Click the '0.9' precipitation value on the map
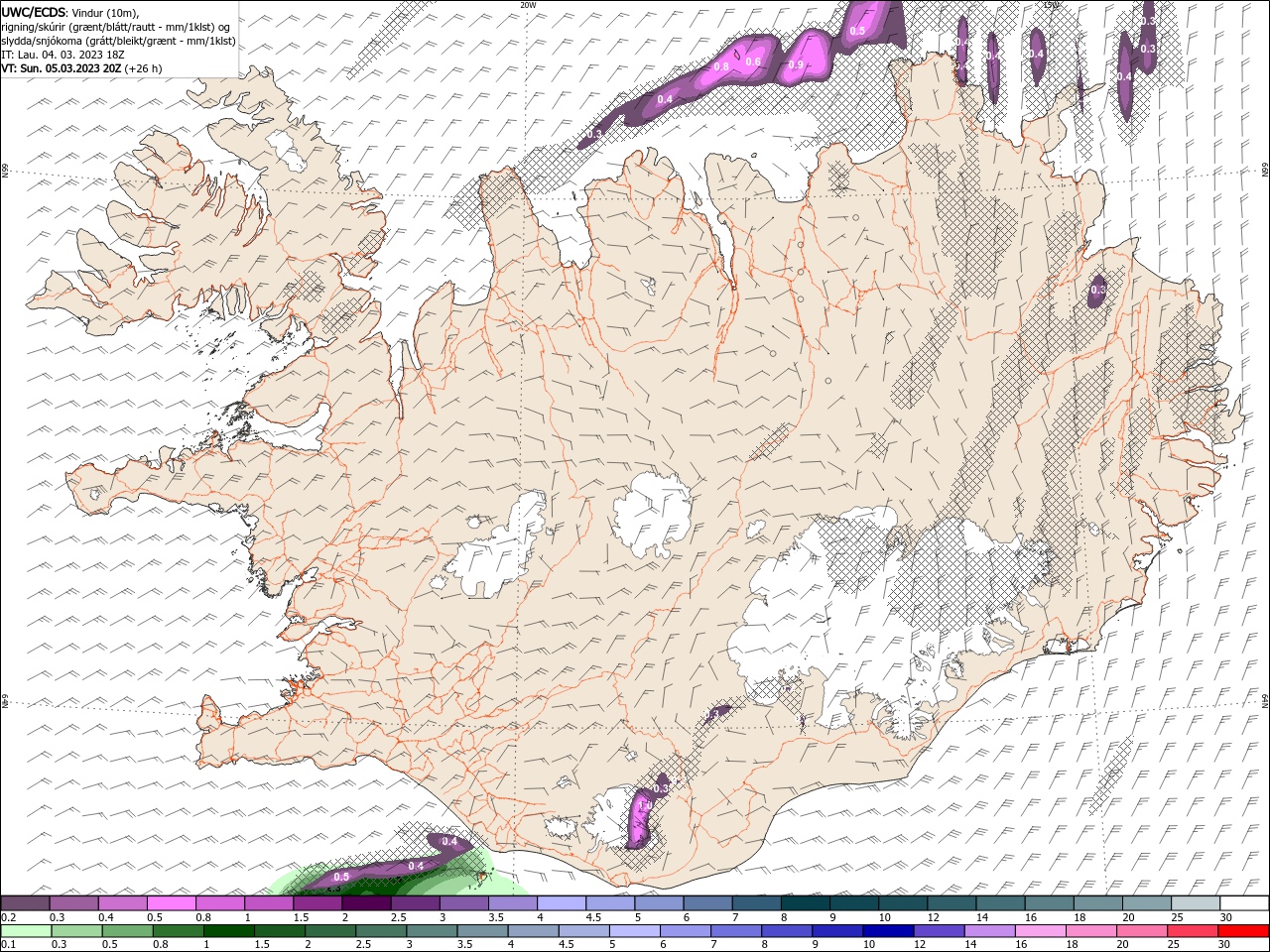The width and height of the screenshot is (1270, 952). [x=796, y=64]
